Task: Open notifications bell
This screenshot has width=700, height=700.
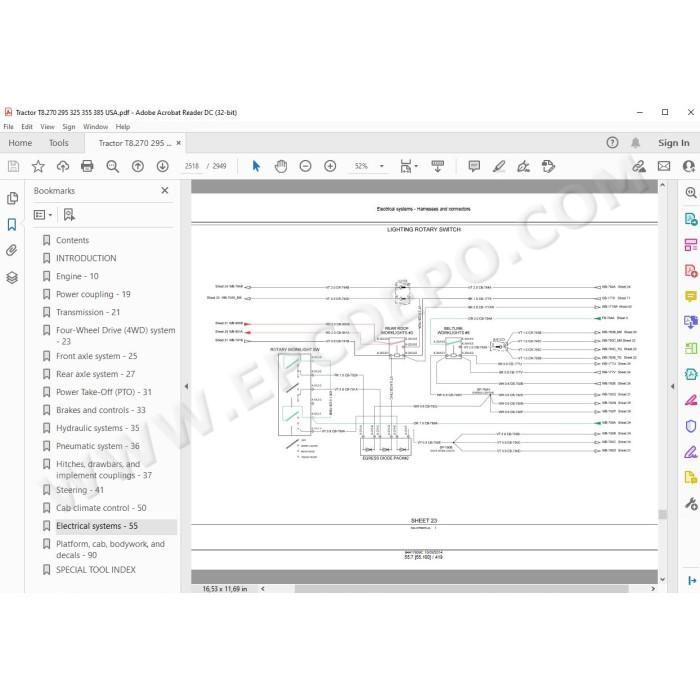Action: (636, 143)
